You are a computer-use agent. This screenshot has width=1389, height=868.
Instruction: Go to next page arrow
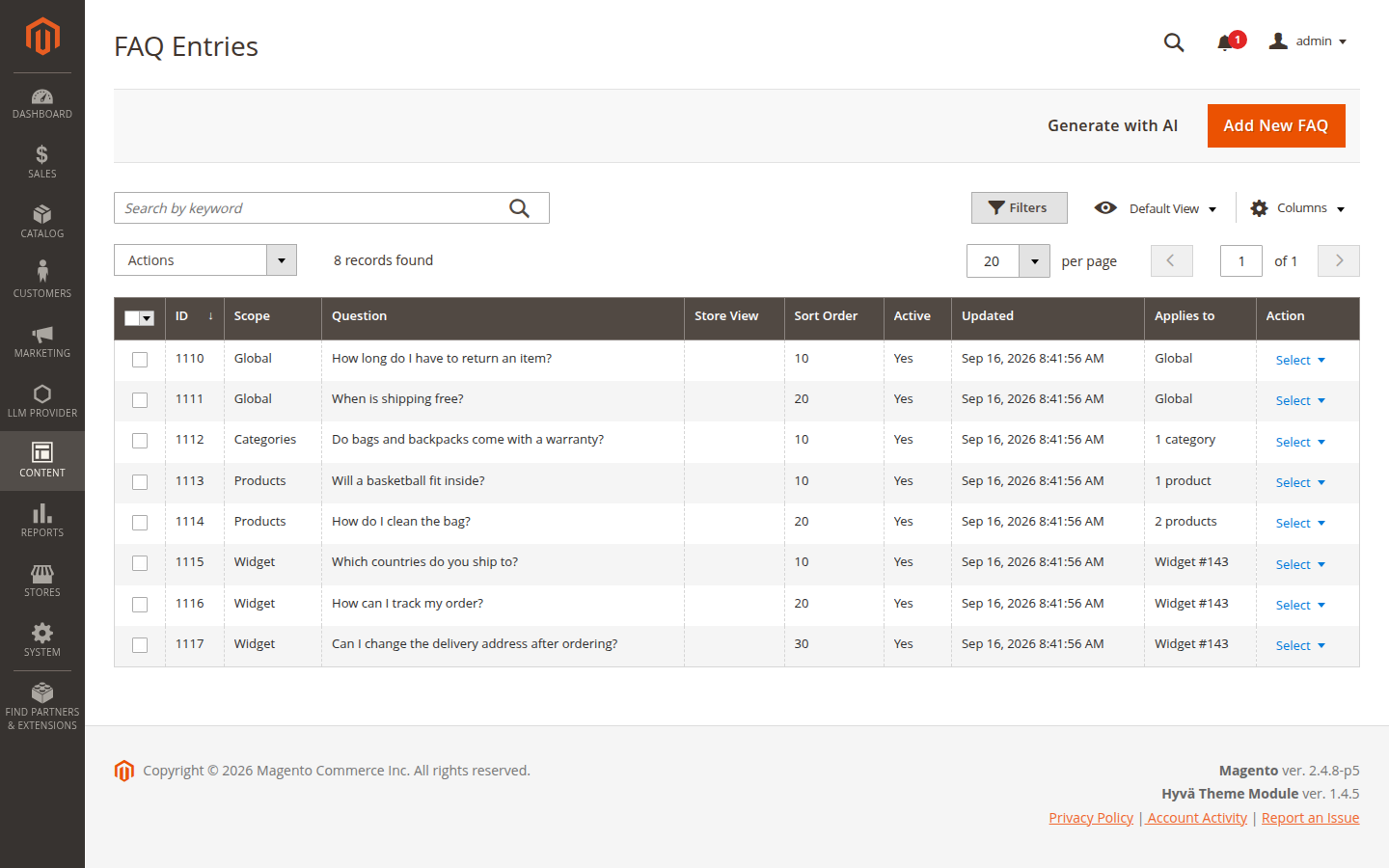[x=1339, y=260]
